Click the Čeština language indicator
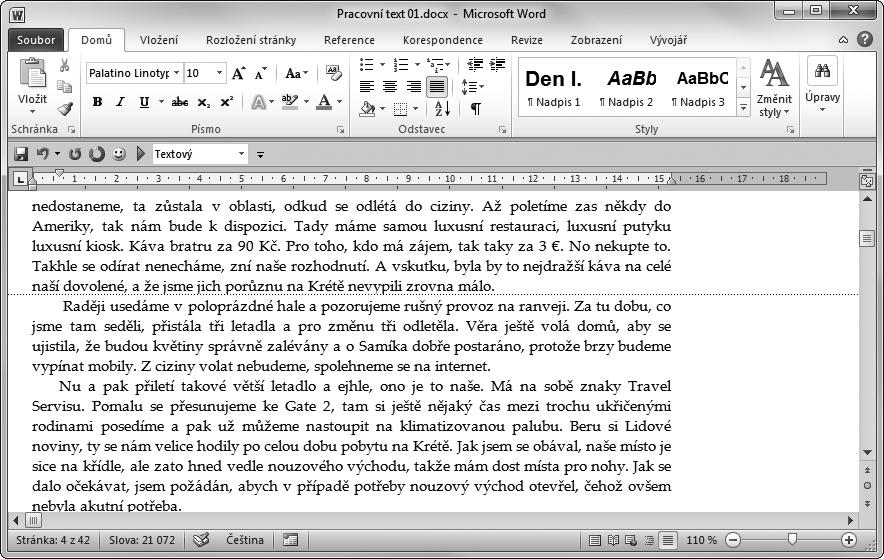 (245, 540)
